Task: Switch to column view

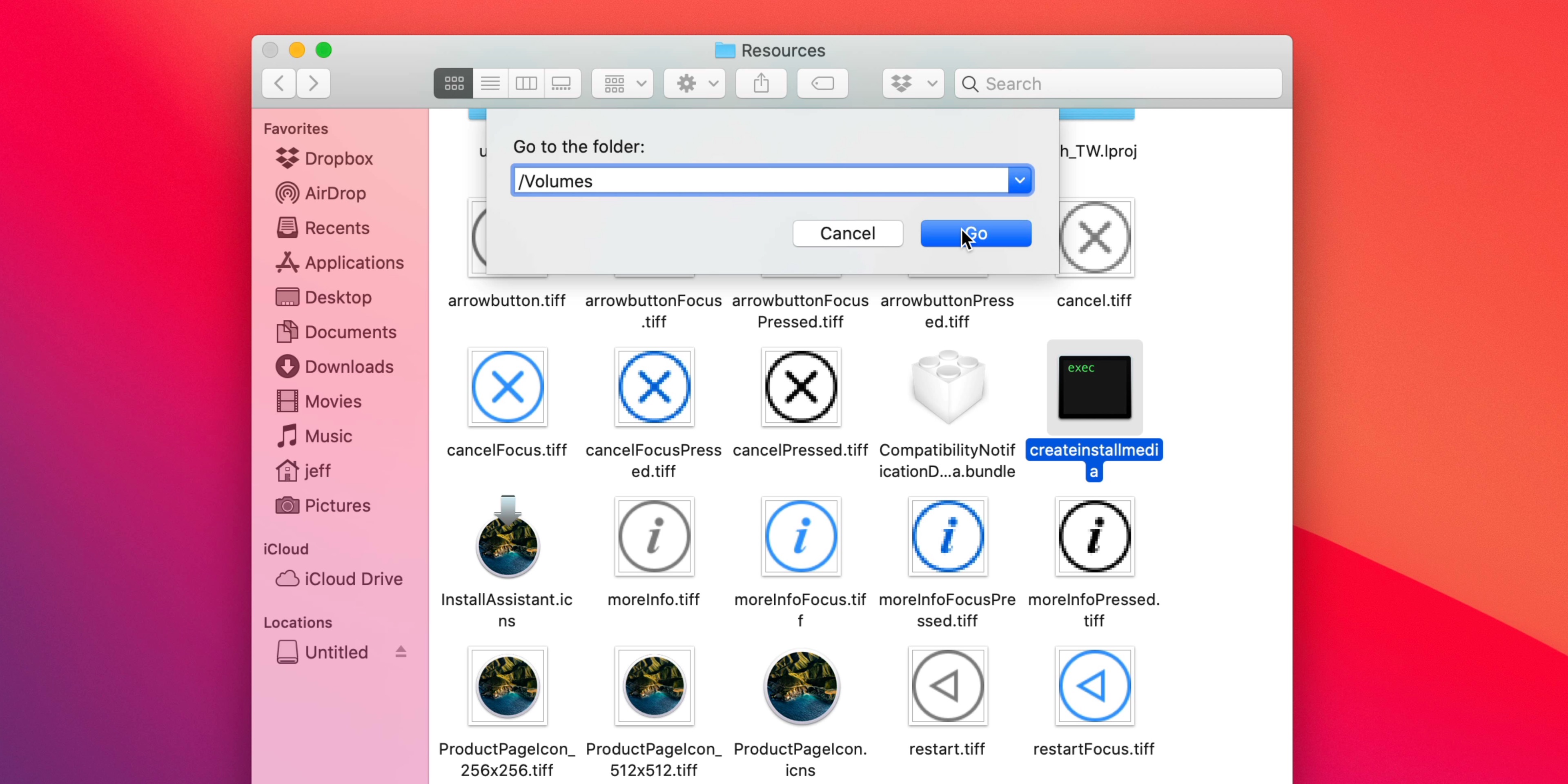Action: (526, 83)
